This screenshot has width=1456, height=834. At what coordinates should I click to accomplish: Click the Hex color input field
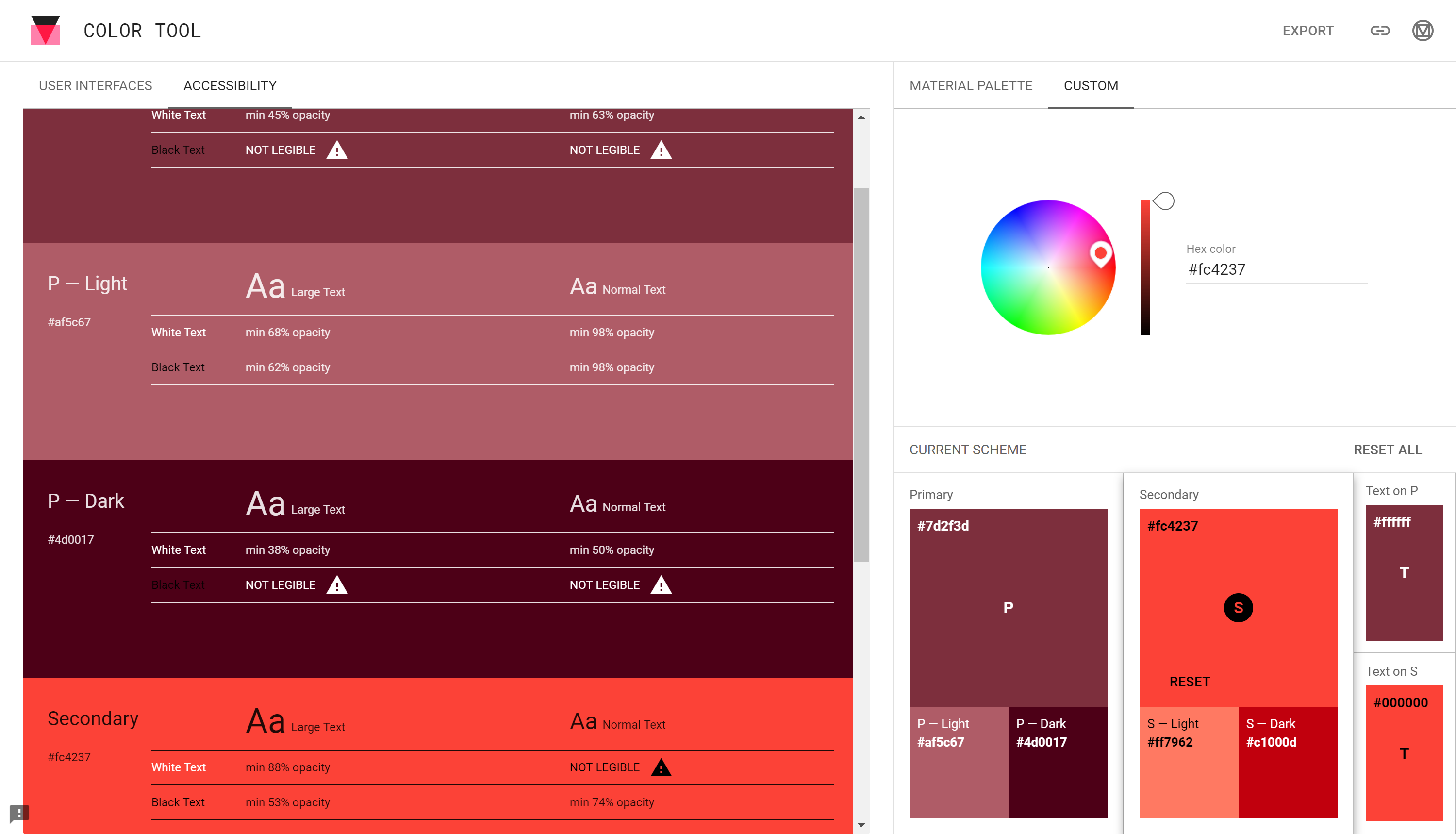[x=1276, y=269]
